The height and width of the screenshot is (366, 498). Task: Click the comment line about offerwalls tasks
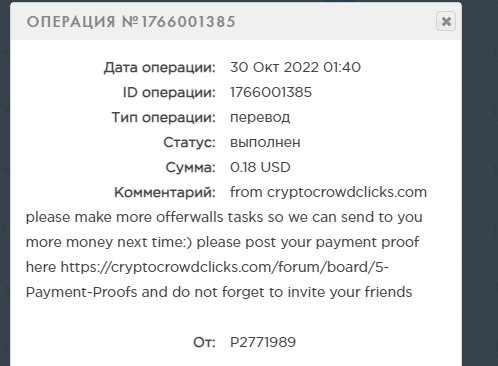click(224, 217)
